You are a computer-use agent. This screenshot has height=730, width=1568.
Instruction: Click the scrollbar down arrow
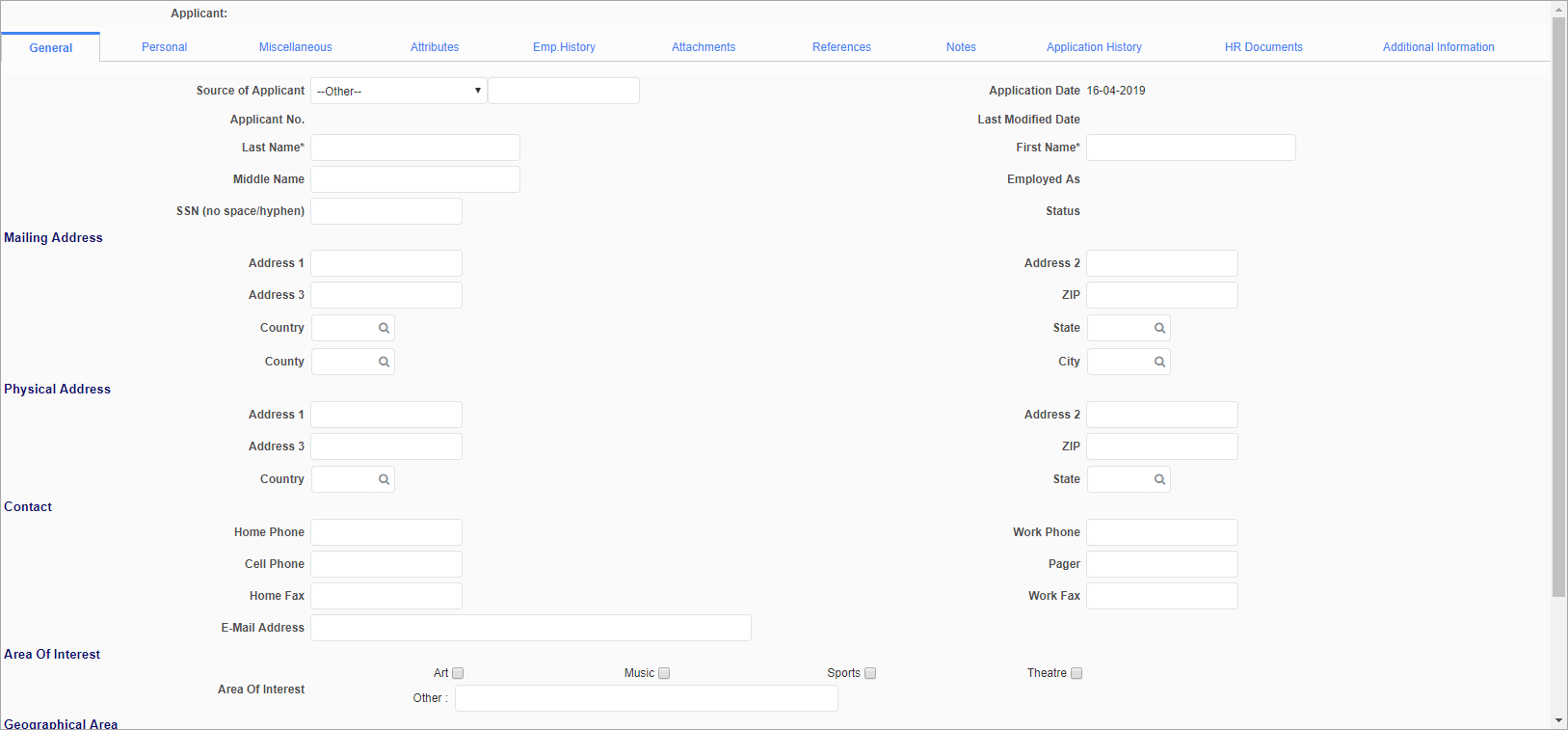[1559, 721]
